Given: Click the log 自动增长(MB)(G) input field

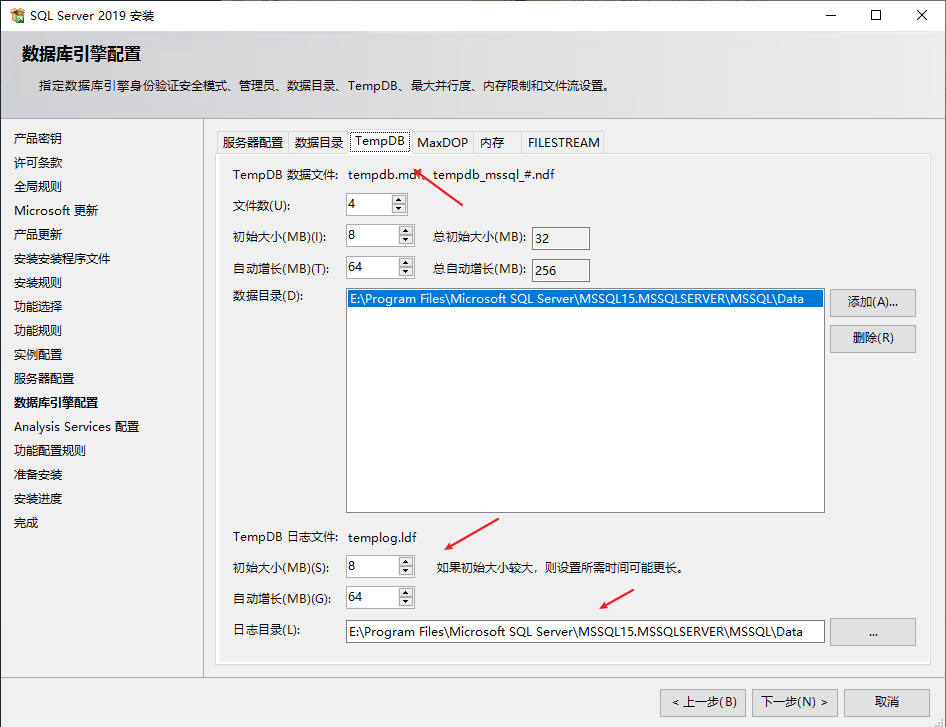Looking at the screenshot, I should tap(373, 598).
